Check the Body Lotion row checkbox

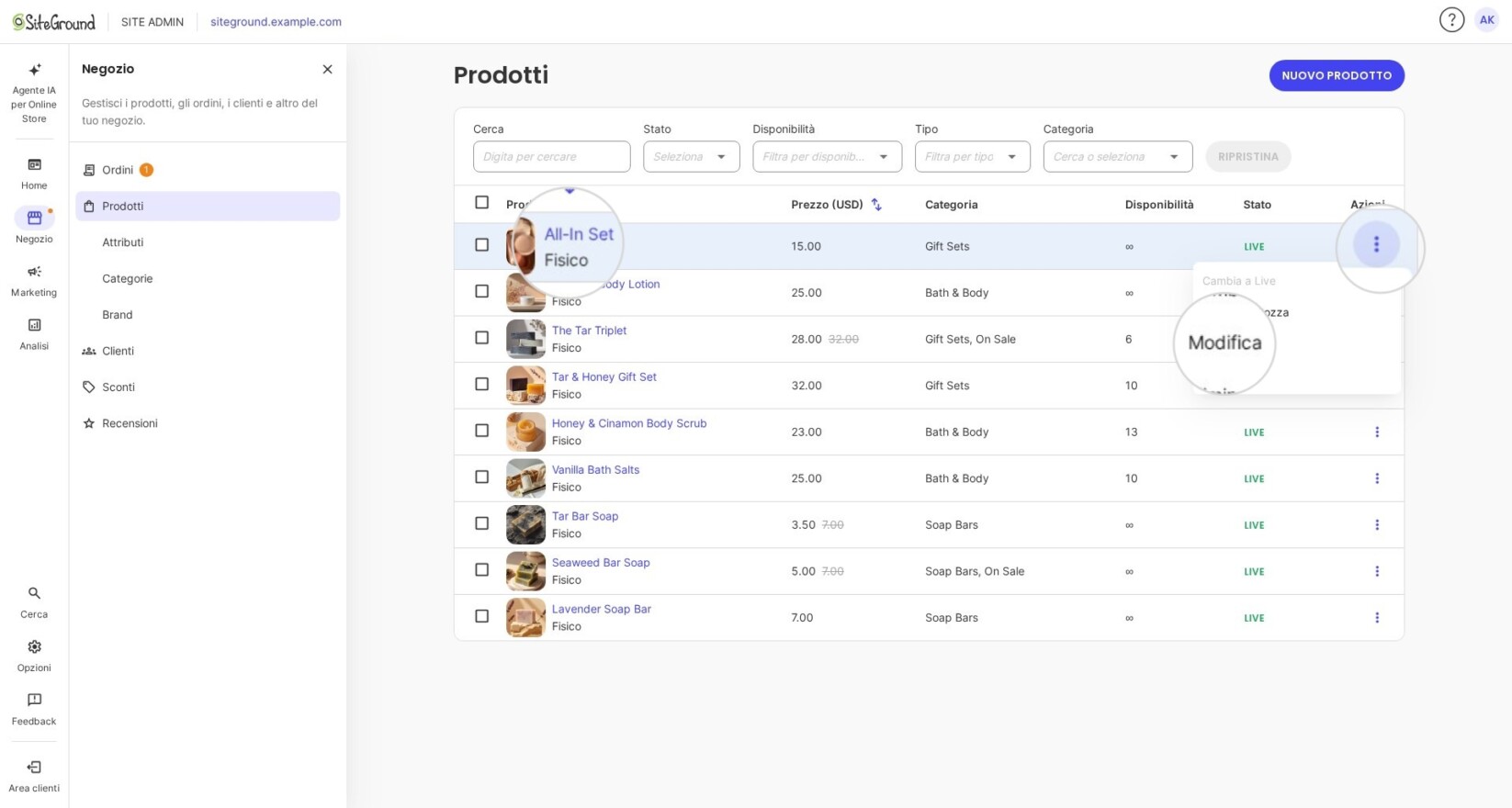click(481, 291)
